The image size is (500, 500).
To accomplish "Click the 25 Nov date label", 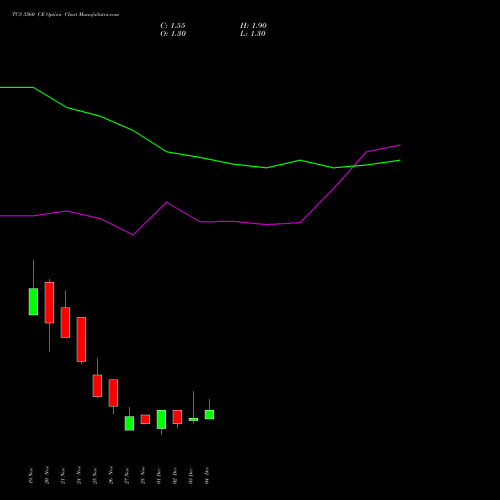I will tap(95, 476).
